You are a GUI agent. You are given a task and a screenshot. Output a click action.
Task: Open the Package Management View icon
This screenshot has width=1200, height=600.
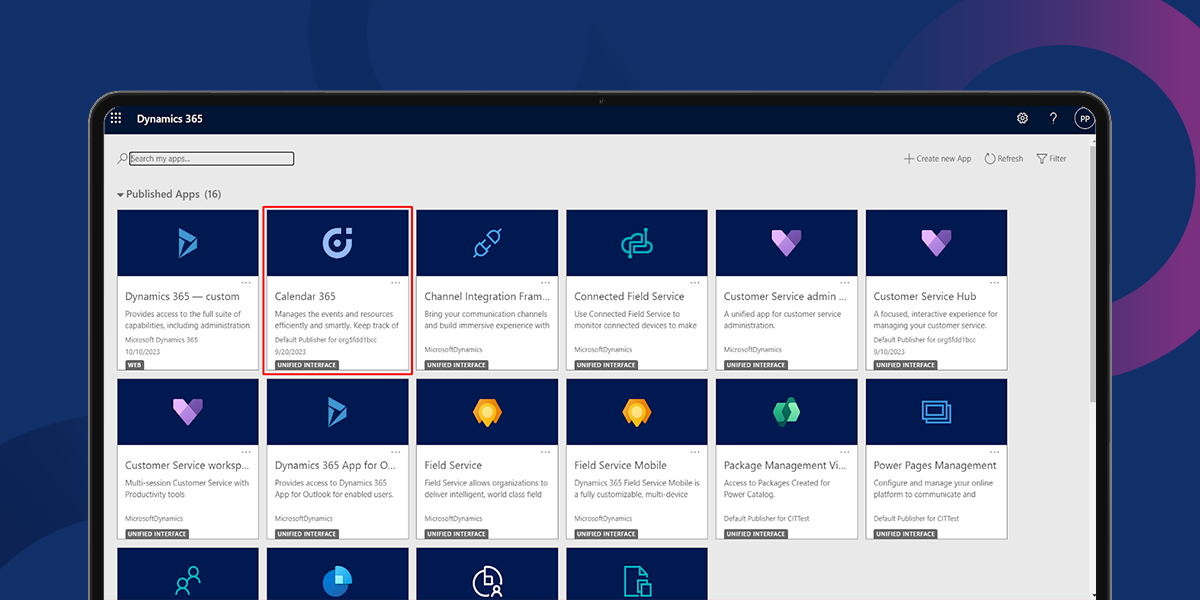click(786, 412)
